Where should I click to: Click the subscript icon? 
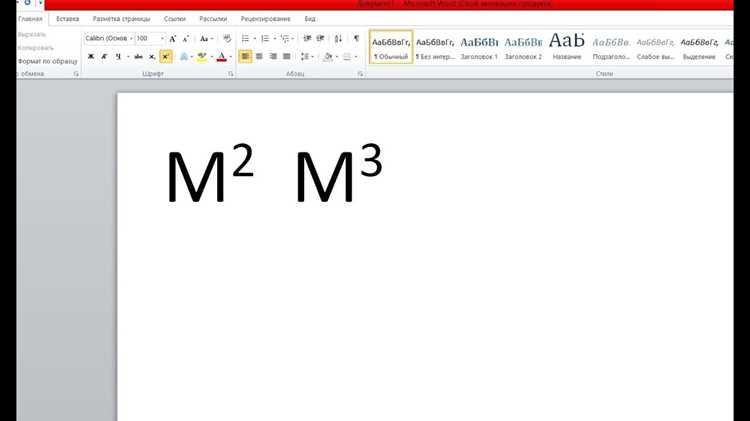152,57
